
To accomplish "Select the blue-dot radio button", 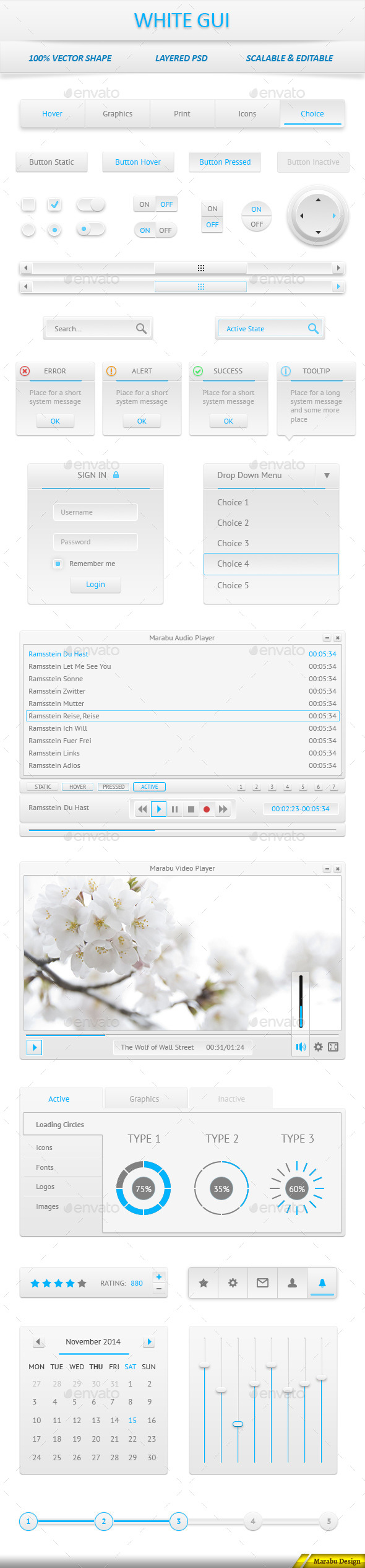I will pyautogui.click(x=54, y=230).
